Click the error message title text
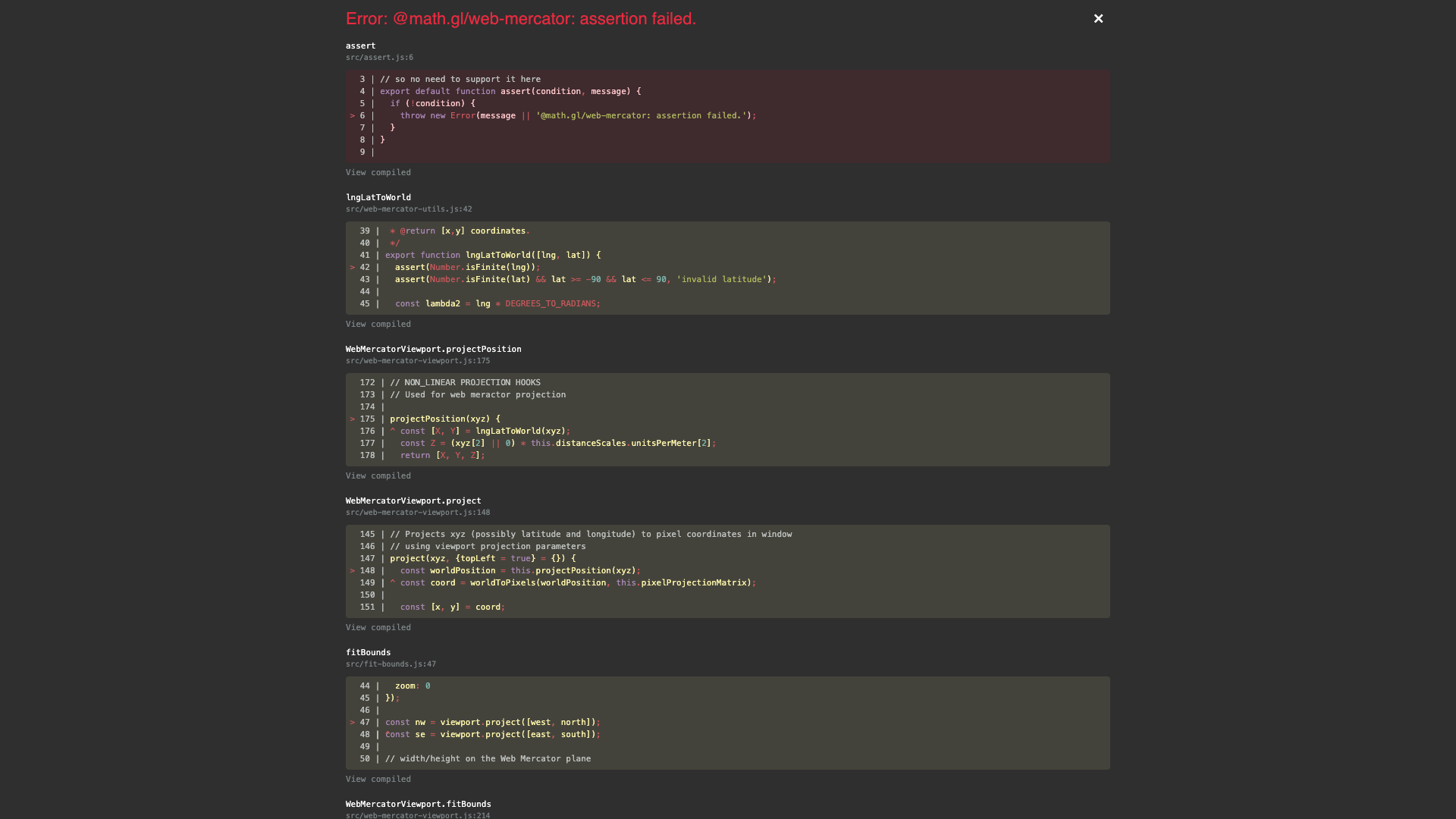The height and width of the screenshot is (819, 1456). (x=520, y=18)
